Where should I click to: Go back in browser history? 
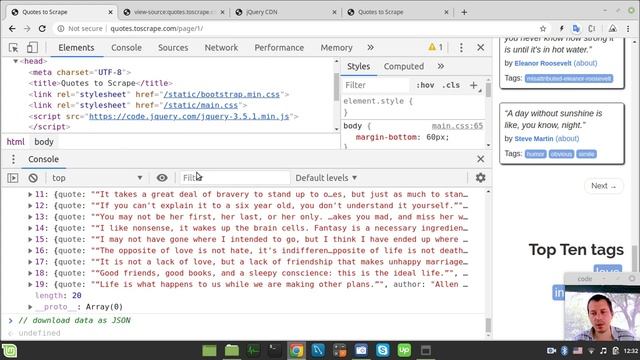pyautogui.click(x=12, y=29)
